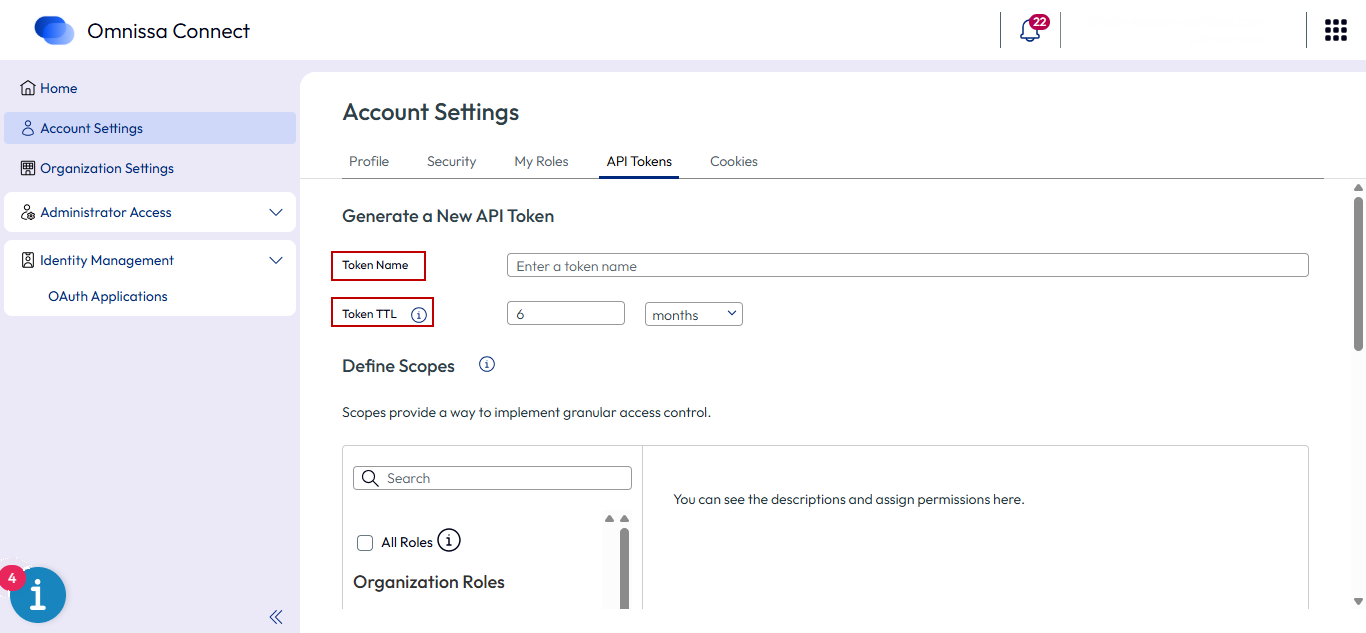Click the scopes Search field
Image resolution: width=1366 pixels, height=633 pixels.
point(493,479)
